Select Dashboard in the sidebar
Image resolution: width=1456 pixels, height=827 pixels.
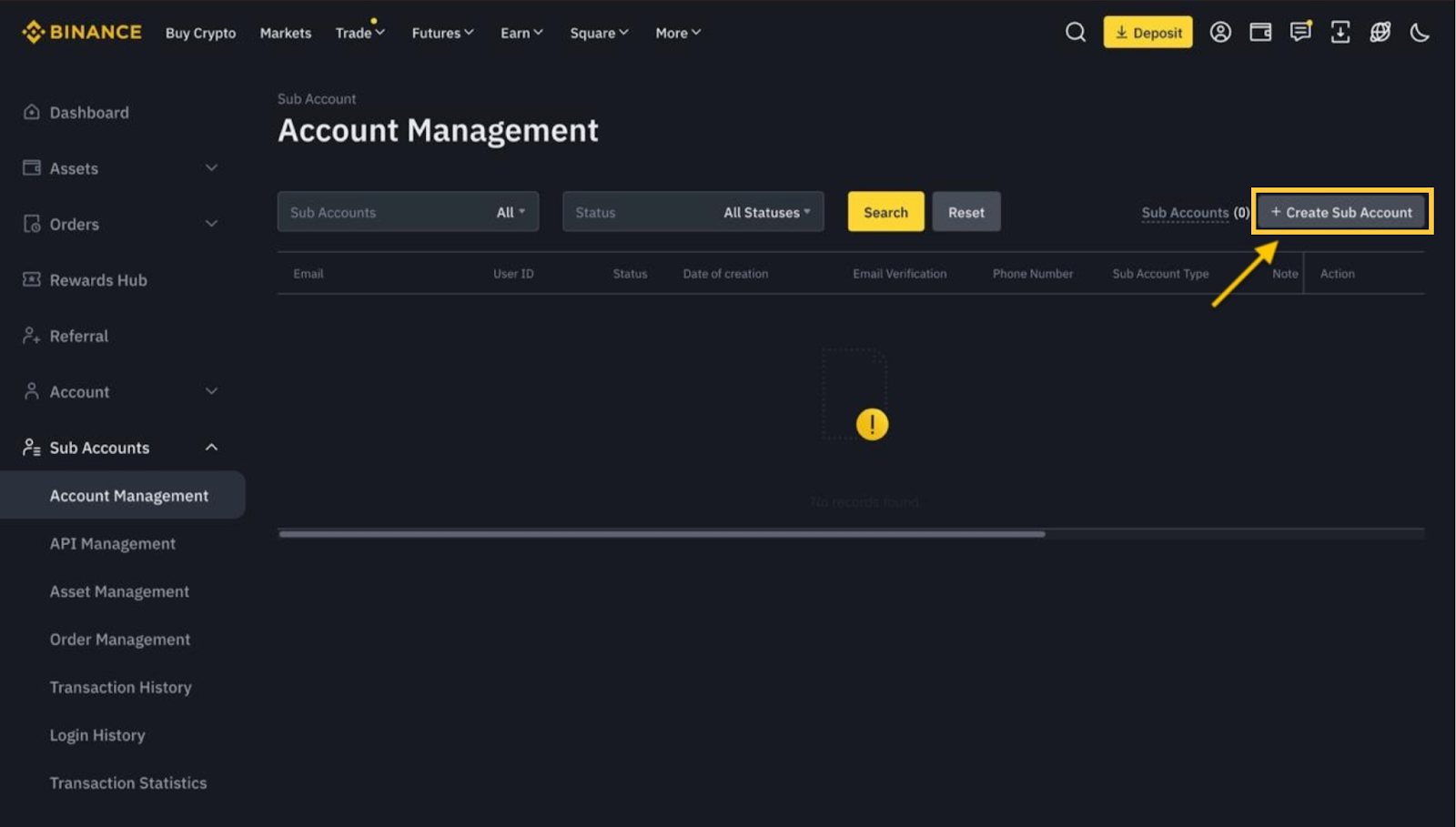tap(89, 112)
